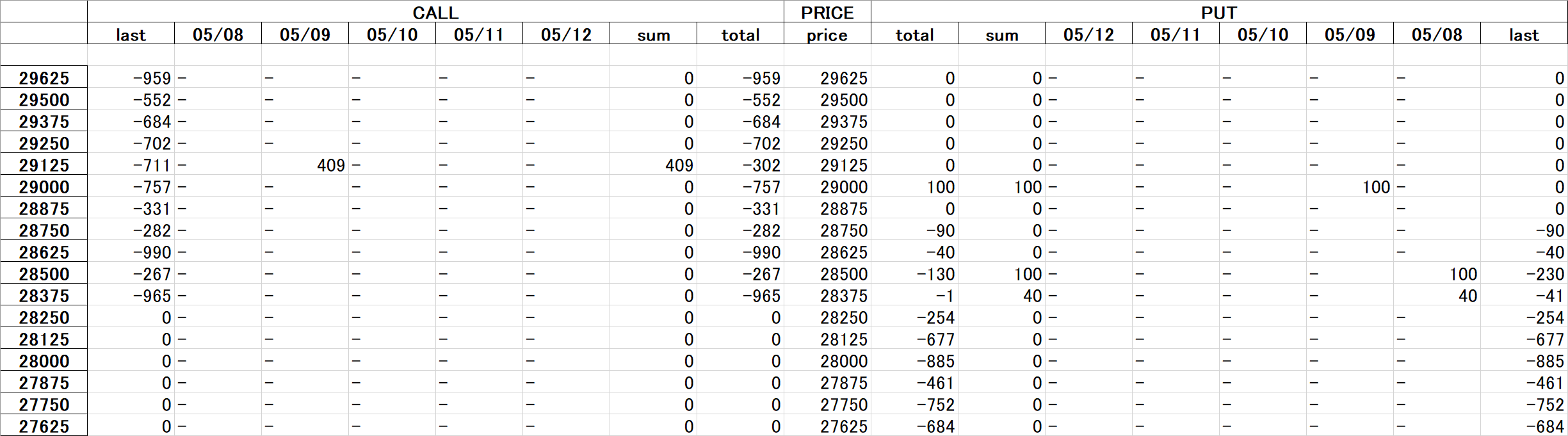
Task: Click CALL last header cell
Action: coord(131,35)
